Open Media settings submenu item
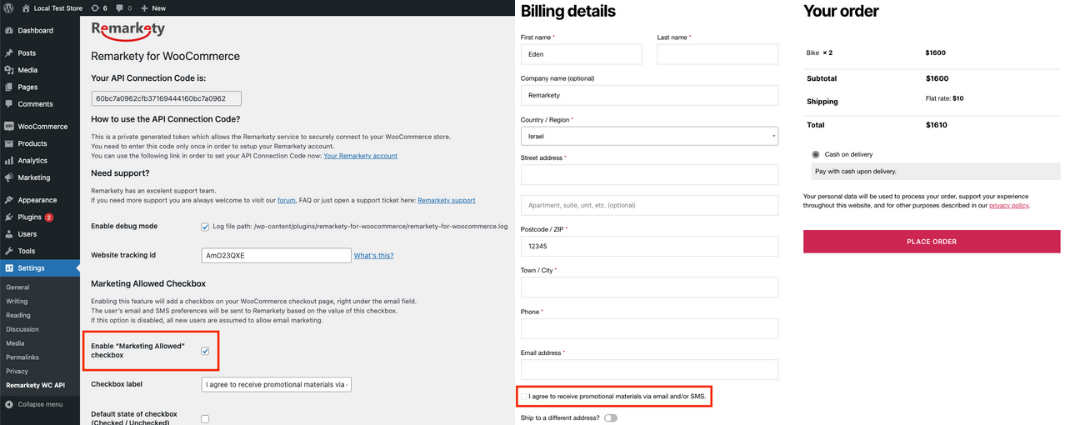 pos(15,343)
